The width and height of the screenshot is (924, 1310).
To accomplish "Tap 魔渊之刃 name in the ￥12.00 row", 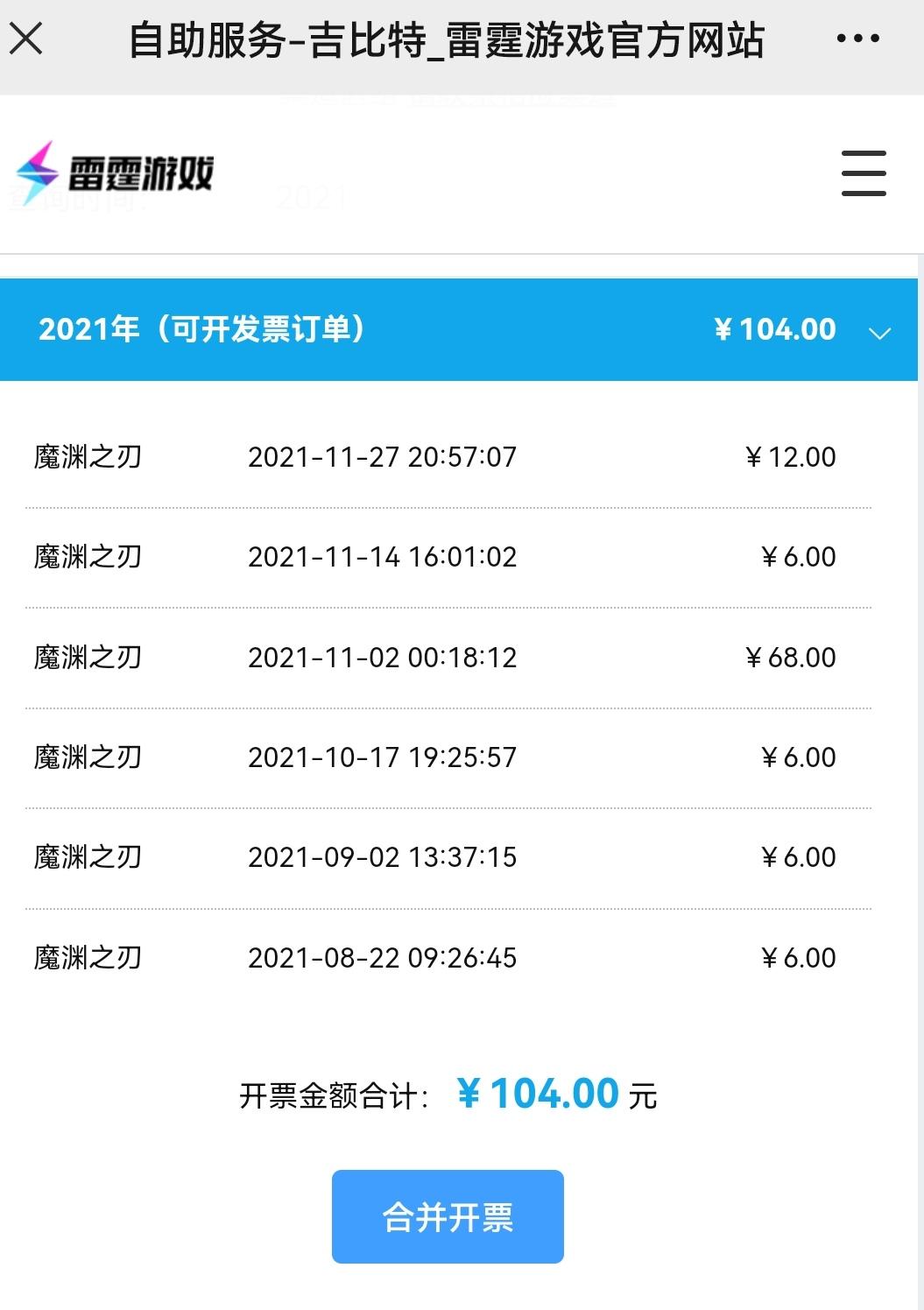I will (88, 457).
